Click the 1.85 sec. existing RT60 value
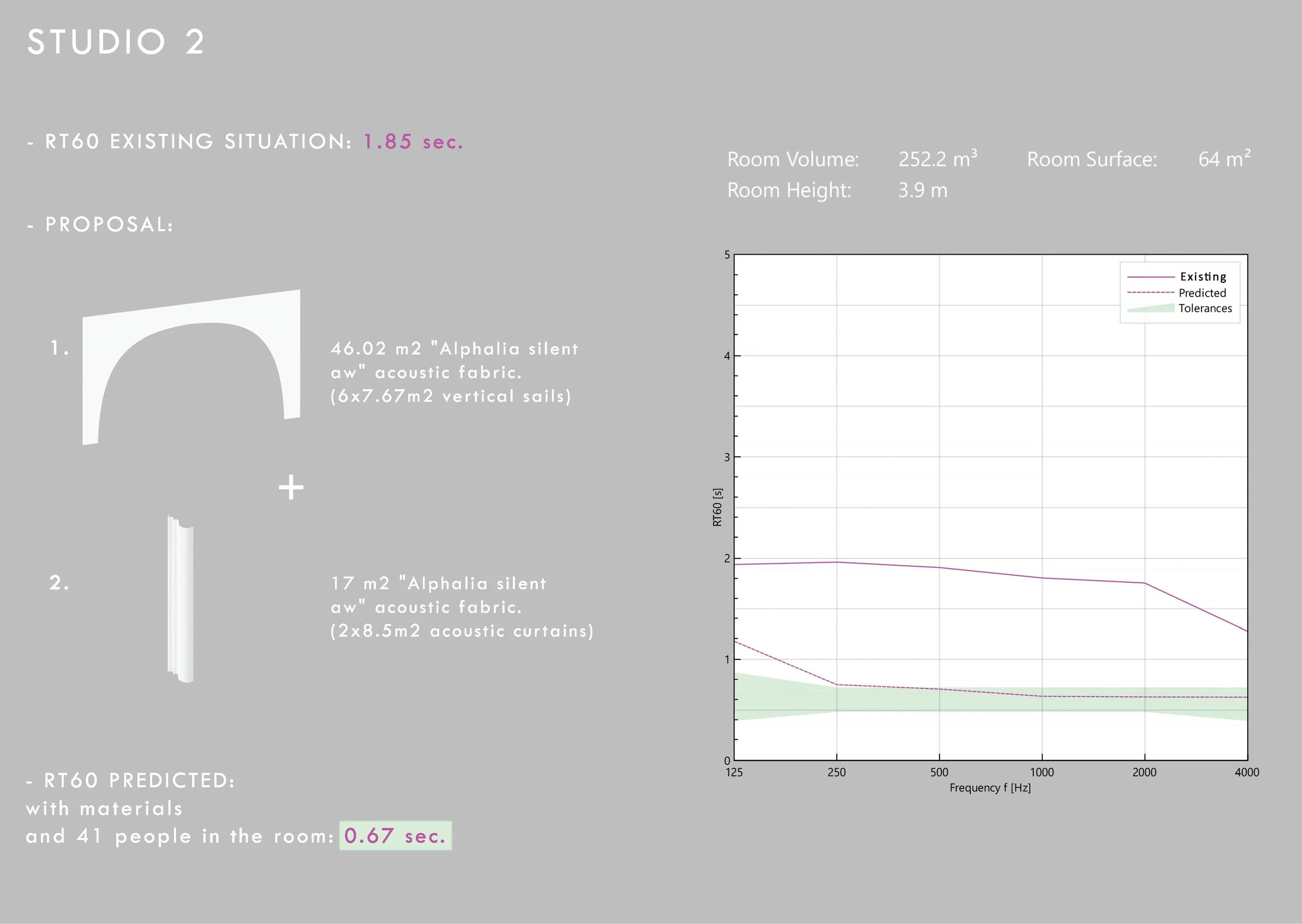The width and height of the screenshot is (1302, 924). tap(414, 142)
